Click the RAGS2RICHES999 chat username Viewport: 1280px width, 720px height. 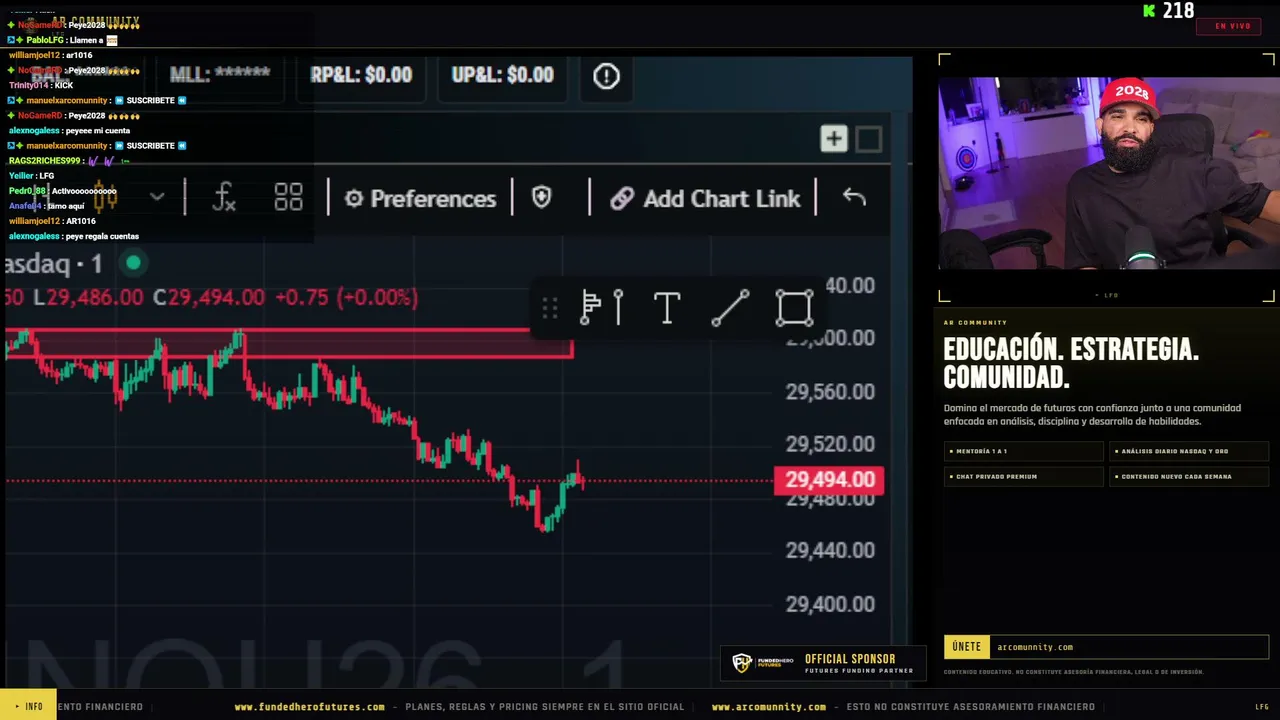44,161
